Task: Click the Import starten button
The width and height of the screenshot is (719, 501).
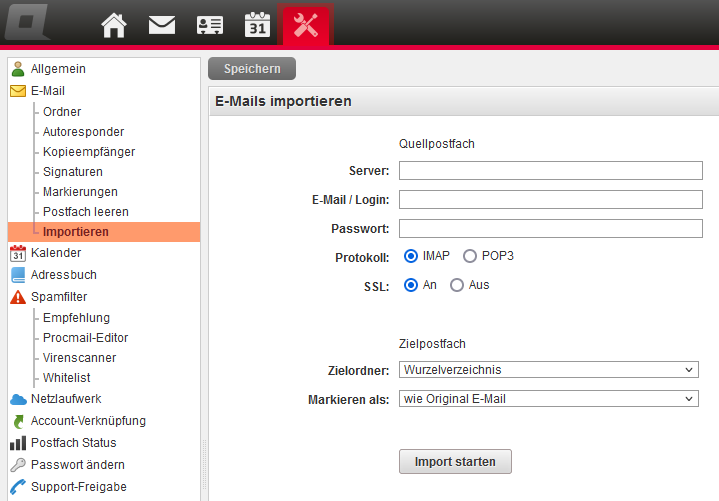Action: coord(455,462)
